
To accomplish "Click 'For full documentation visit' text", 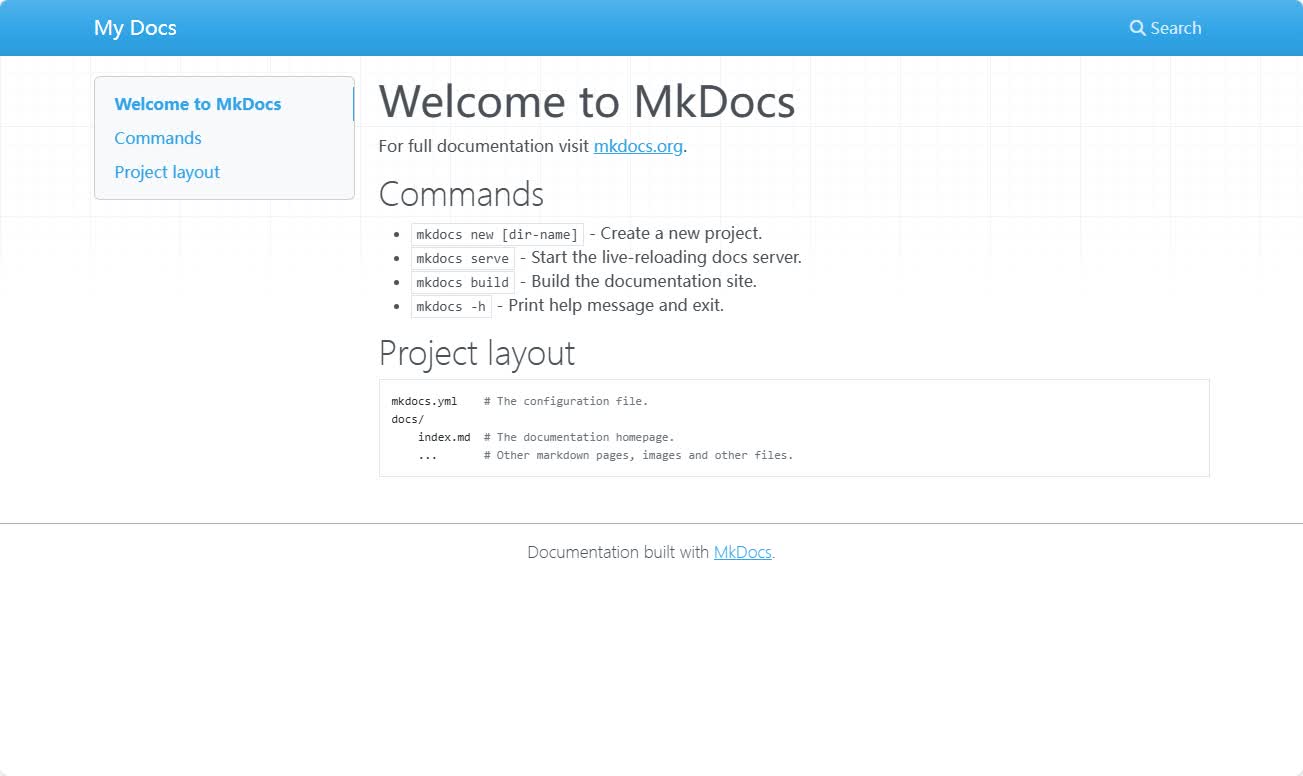I will click(x=484, y=146).
